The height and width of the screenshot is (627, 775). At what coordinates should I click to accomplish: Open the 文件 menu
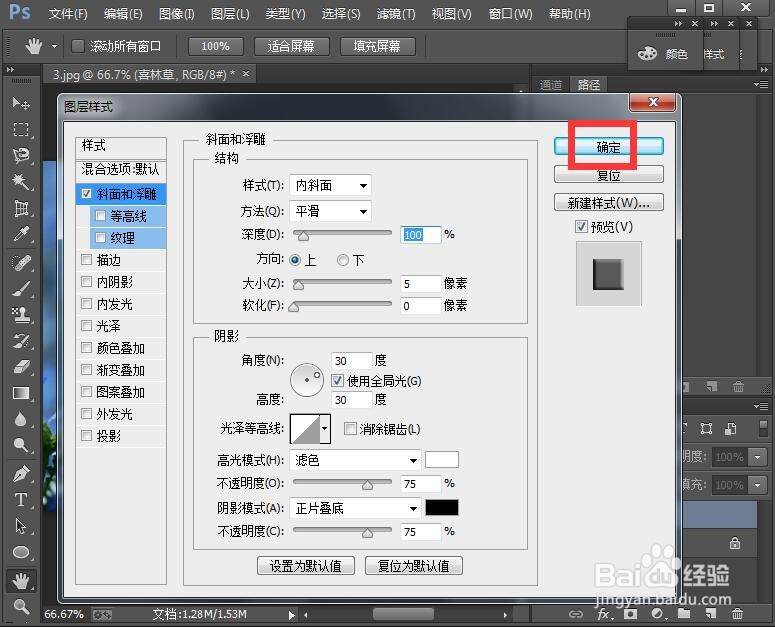[68, 14]
